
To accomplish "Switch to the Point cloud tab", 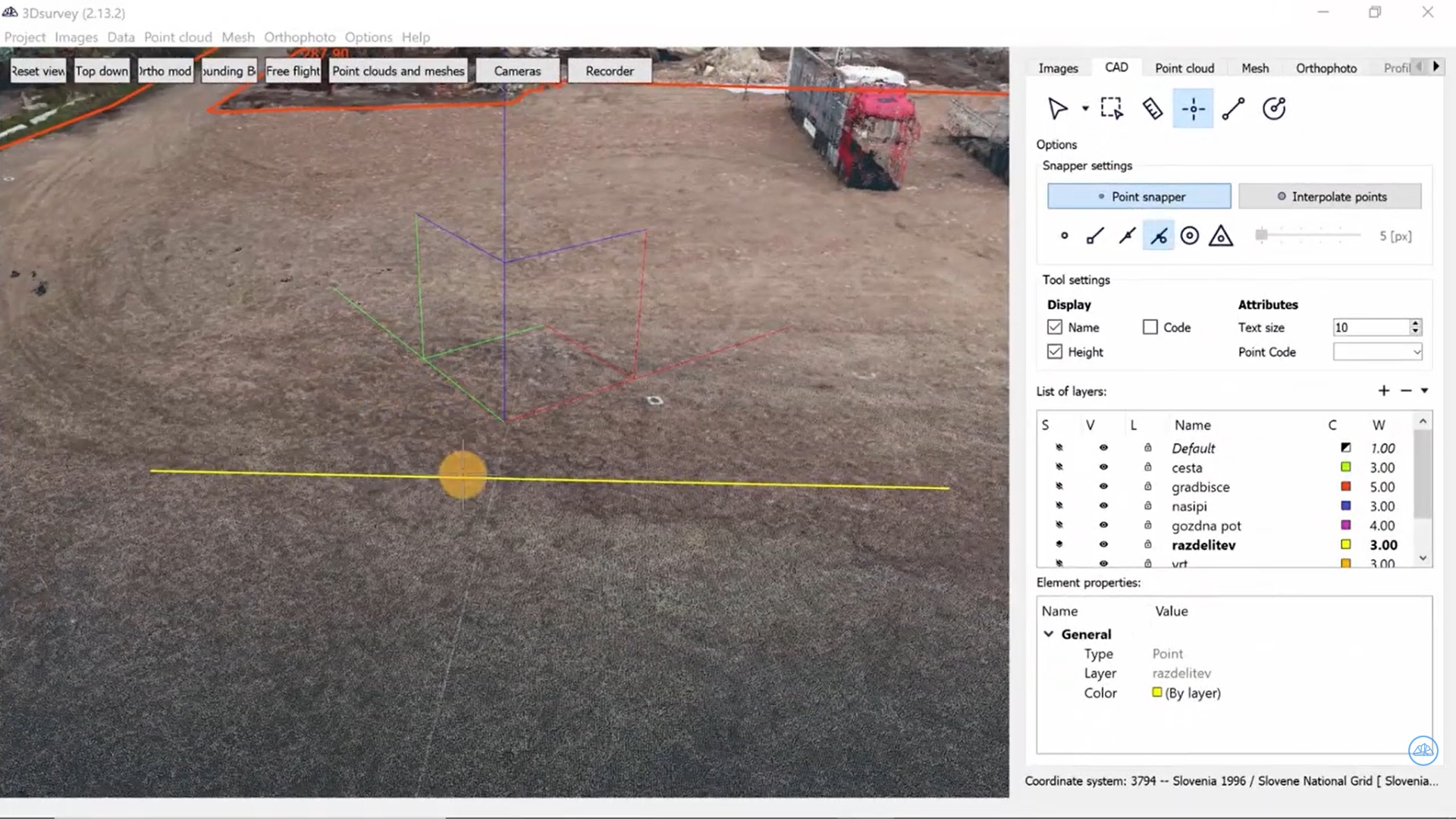I will point(1184,67).
